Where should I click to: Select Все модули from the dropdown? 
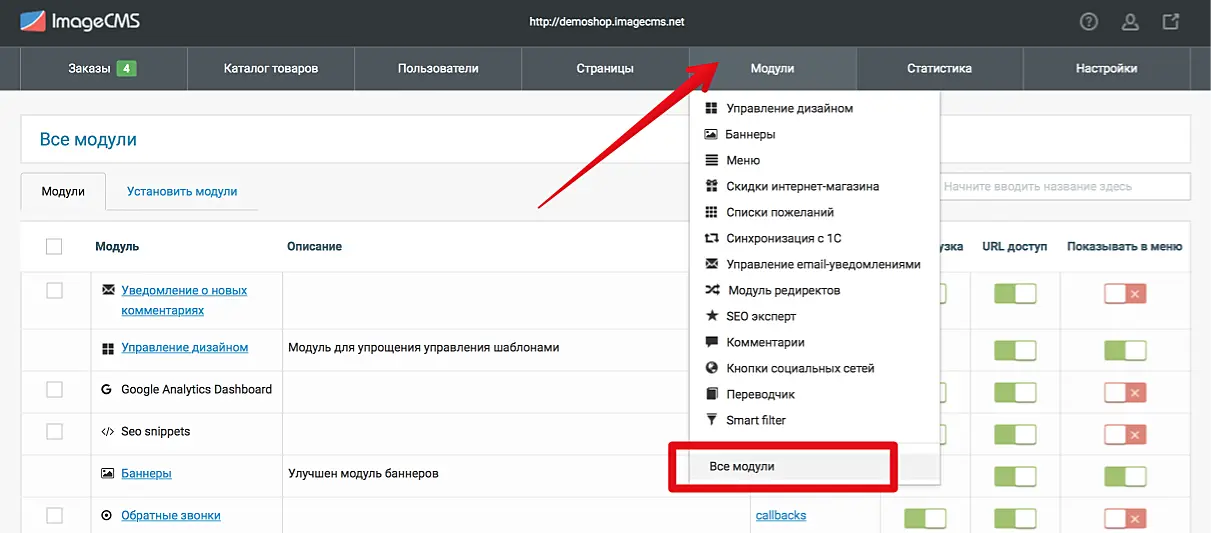tap(742, 467)
